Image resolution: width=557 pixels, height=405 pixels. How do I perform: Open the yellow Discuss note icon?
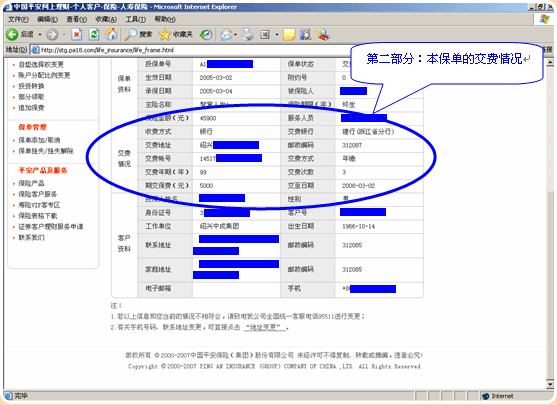point(289,34)
